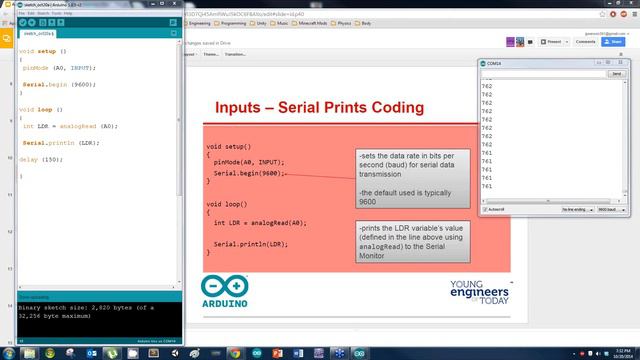The image size is (640, 360).
Task: Open the Music bookmarks folder
Action: coord(280,23)
